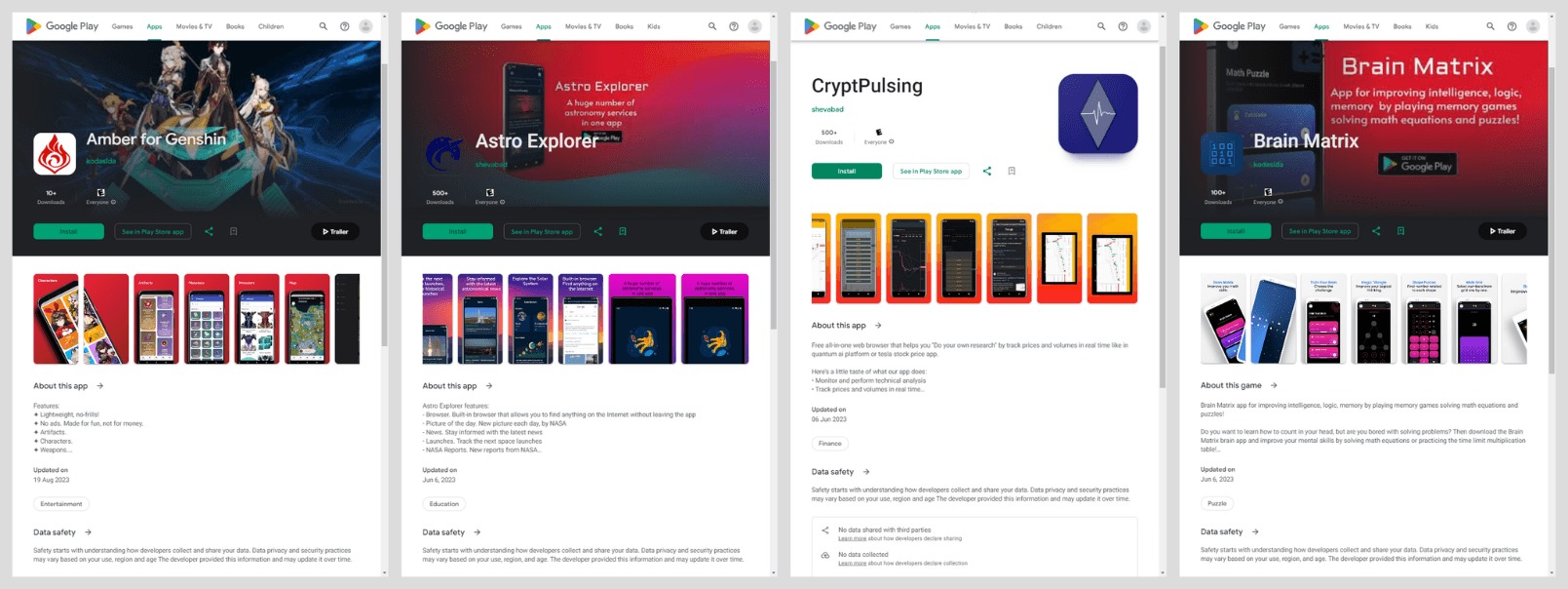Click share icon on Brain Matrix page
The image size is (1568, 589).
coord(1376,231)
